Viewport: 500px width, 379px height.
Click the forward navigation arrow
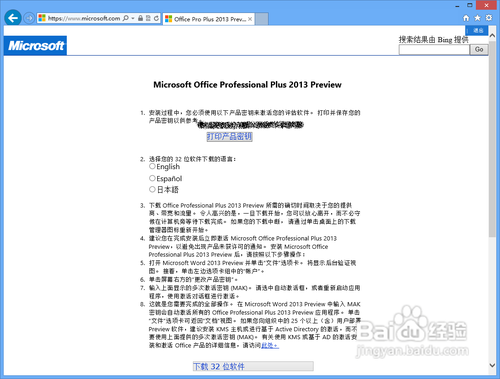(29, 18)
